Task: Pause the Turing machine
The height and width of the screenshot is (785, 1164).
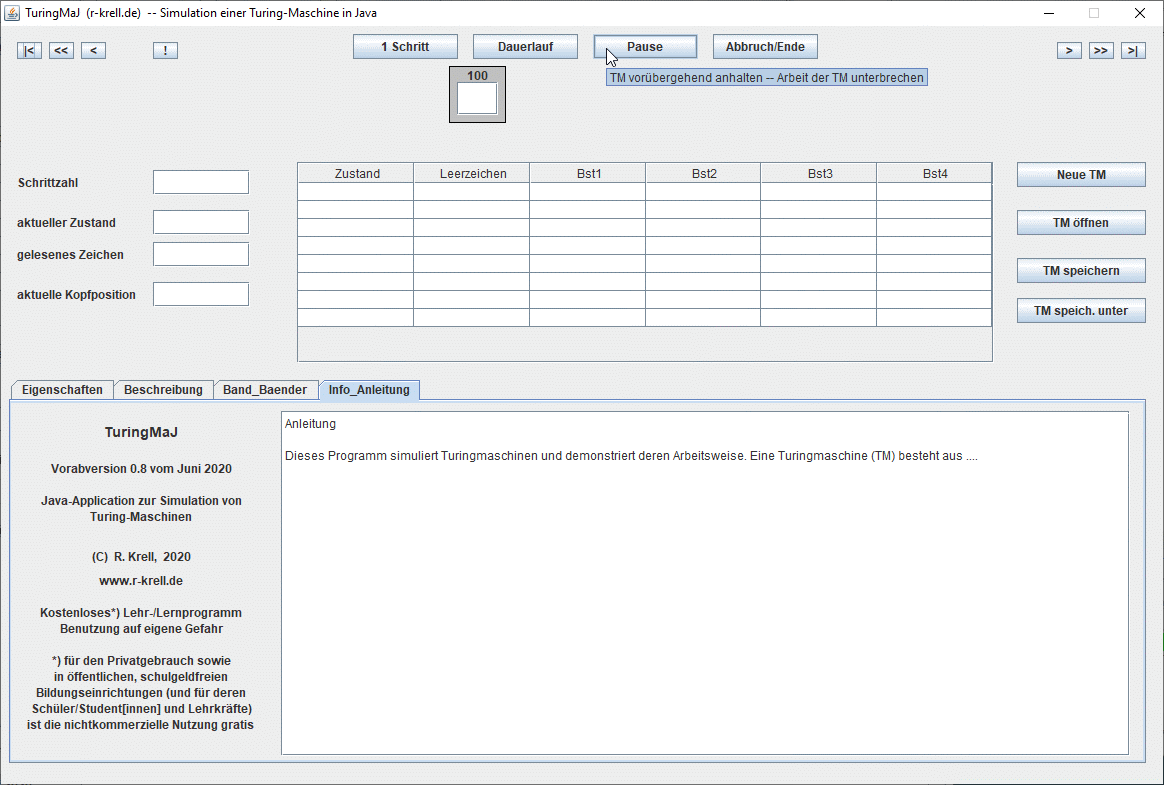Action: [x=645, y=47]
